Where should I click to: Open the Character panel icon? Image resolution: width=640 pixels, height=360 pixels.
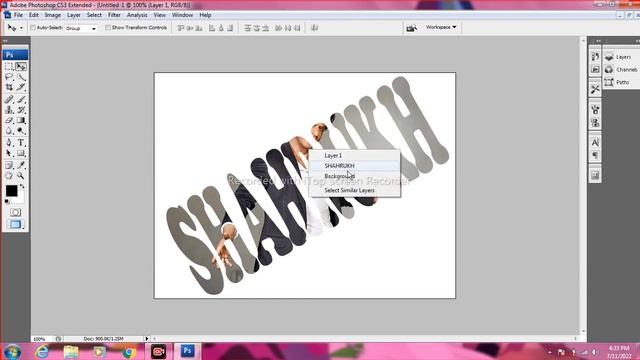[595, 143]
